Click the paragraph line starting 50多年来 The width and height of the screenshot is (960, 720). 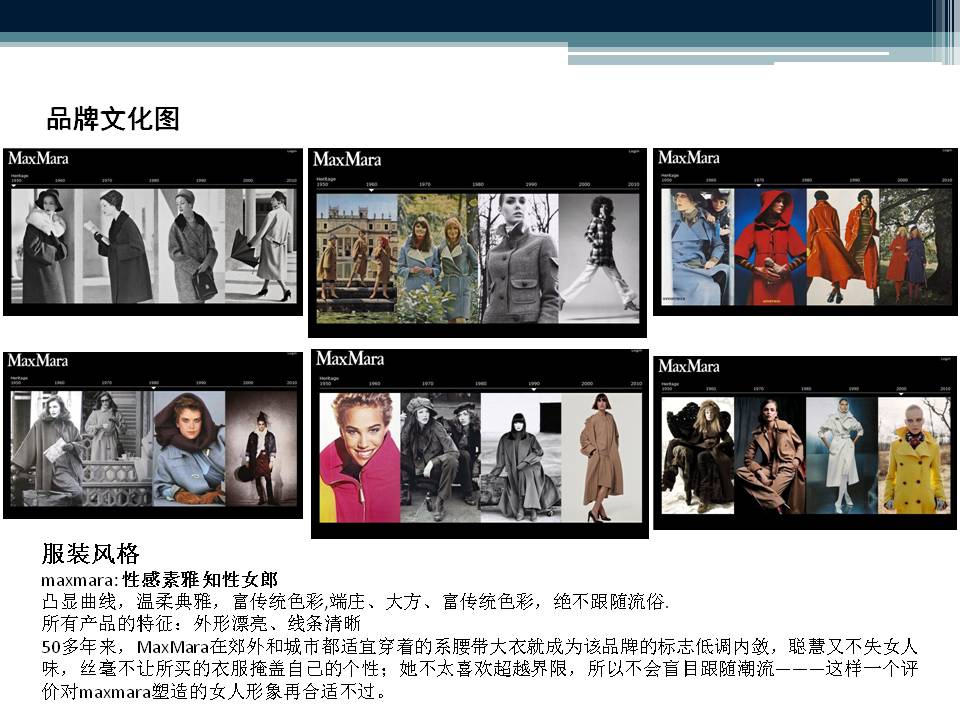[x=479, y=647]
